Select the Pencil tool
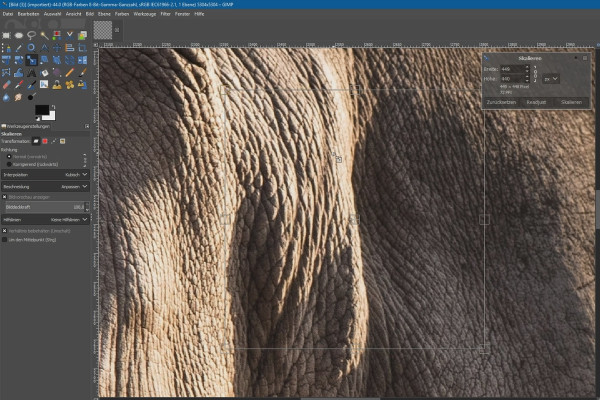600x400 pixels. [69, 72]
